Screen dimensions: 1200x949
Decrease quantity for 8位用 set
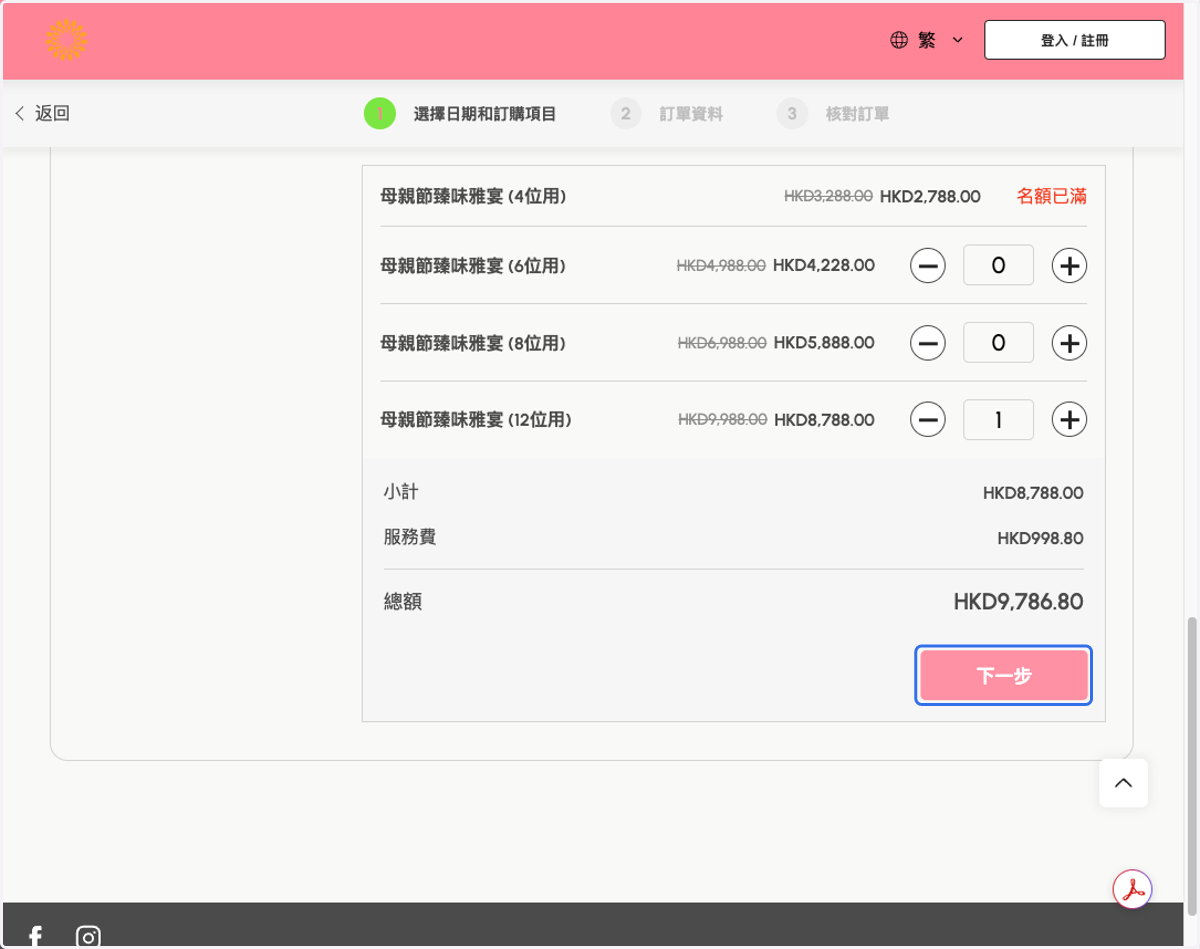coord(928,343)
